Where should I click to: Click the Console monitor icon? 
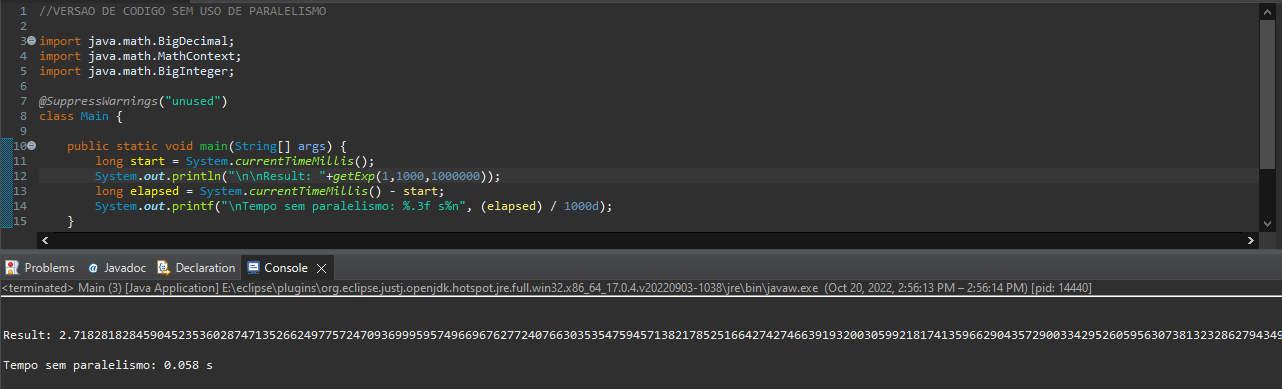click(252, 268)
